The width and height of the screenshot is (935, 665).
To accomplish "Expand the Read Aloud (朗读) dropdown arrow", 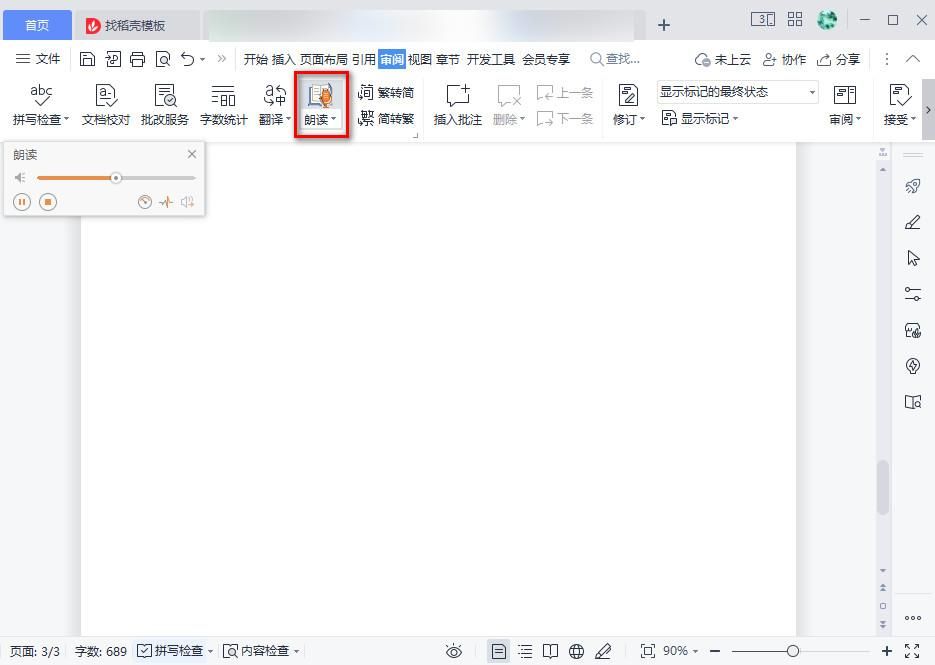I will (334, 119).
